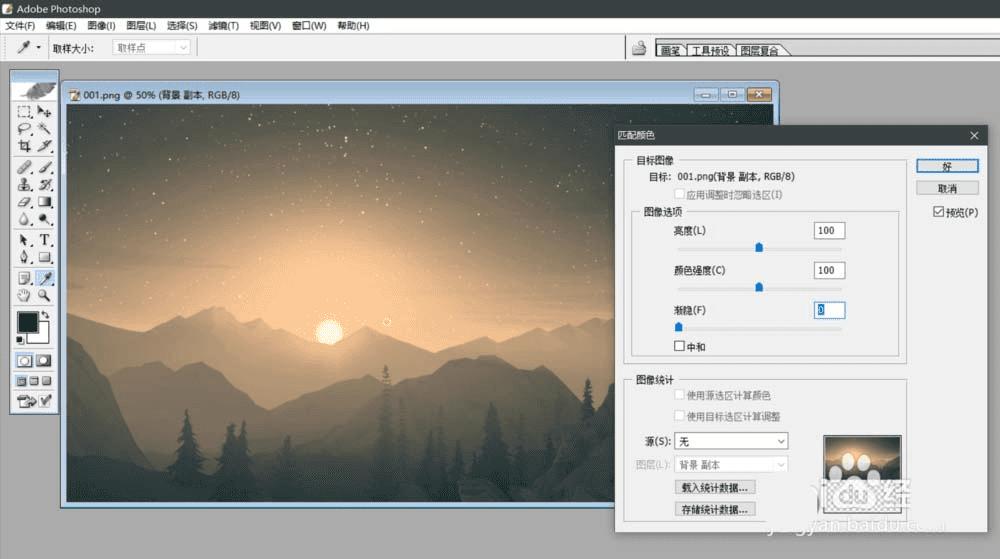Select the Type tool
The height and width of the screenshot is (559, 1000).
tap(44, 240)
